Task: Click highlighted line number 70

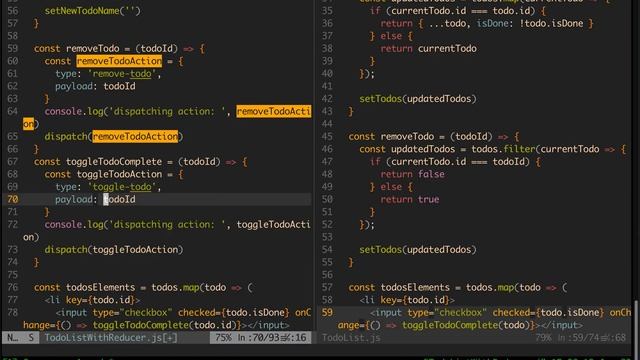Action: point(13,200)
